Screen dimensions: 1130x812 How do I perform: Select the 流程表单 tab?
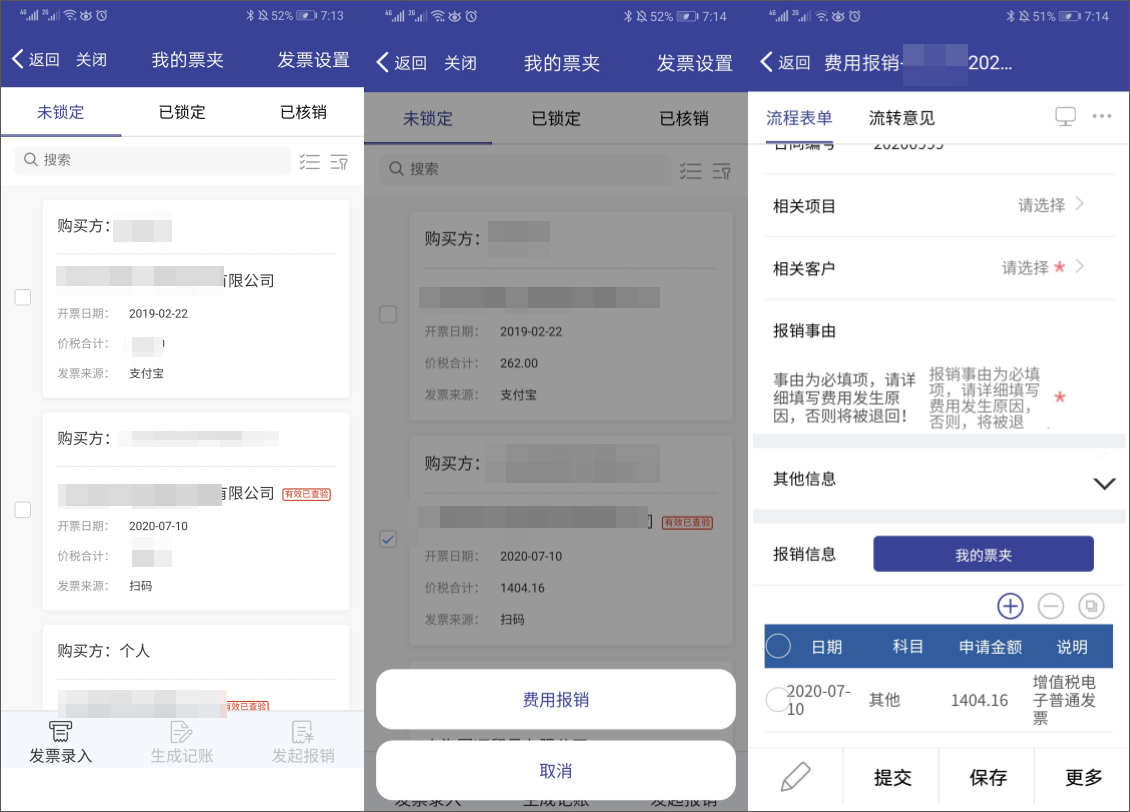(798, 118)
